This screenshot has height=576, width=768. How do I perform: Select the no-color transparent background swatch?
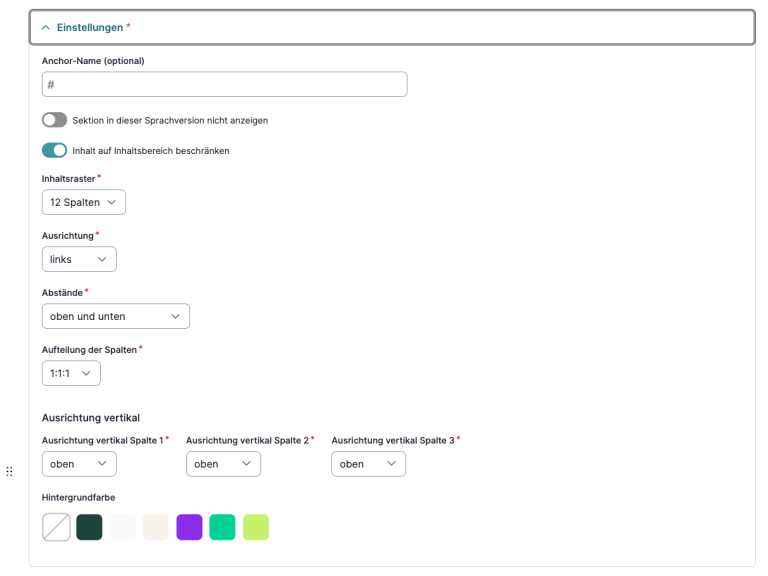56,527
